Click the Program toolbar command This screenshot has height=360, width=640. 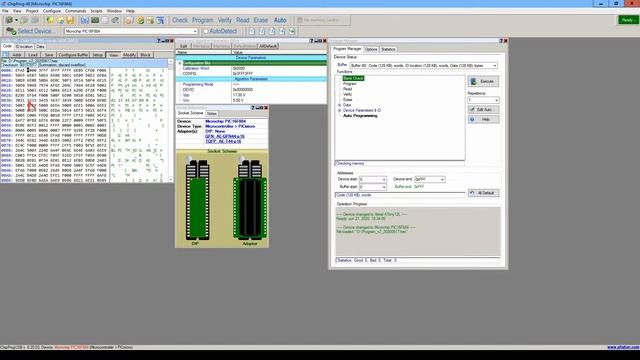point(202,20)
